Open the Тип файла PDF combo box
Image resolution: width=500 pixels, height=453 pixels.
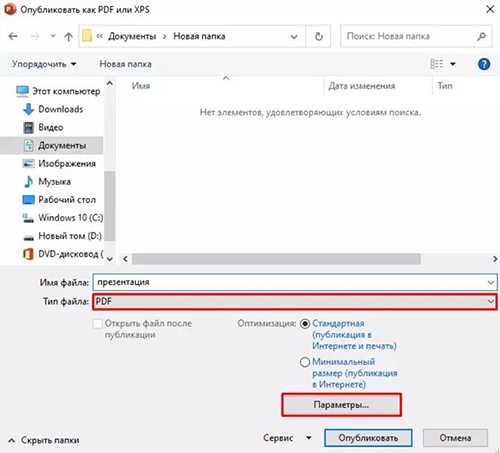(295, 302)
